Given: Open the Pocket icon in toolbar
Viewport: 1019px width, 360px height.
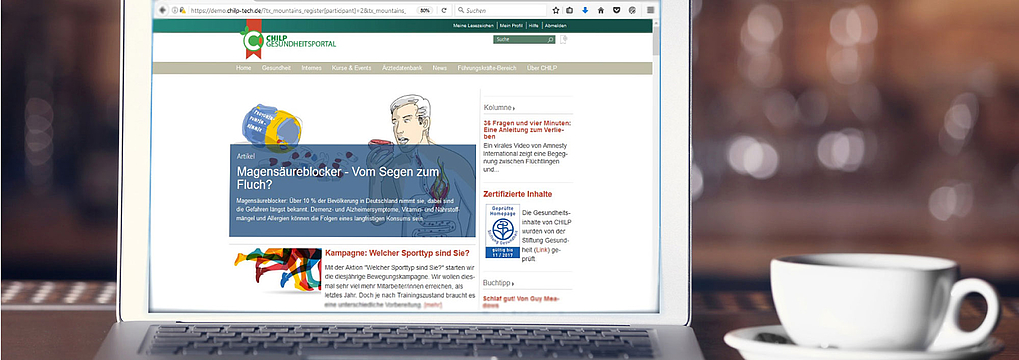Looking at the screenshot, I should (x=617, y=10).
